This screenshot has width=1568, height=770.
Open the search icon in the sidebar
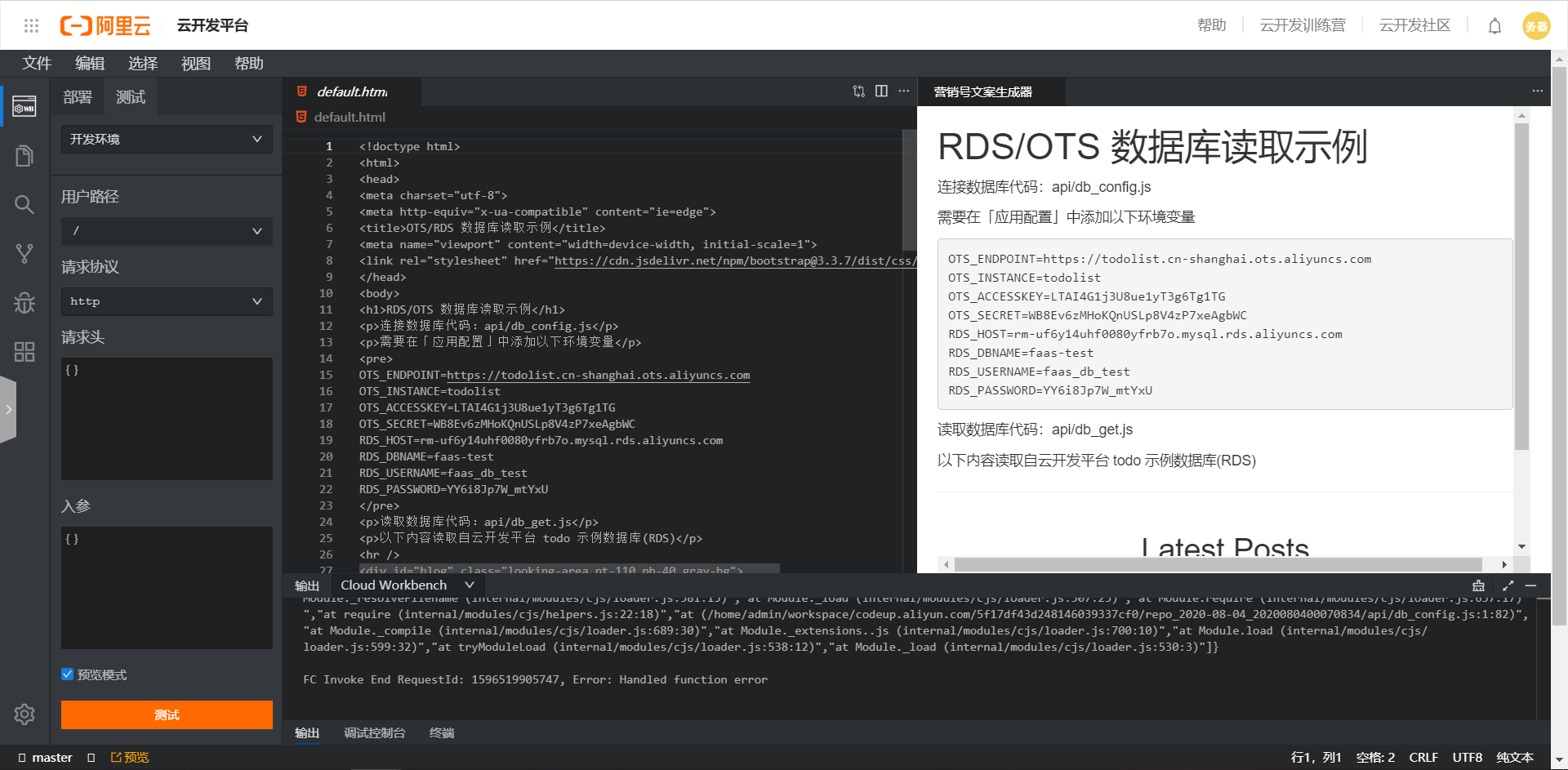(x=24, y=204)
